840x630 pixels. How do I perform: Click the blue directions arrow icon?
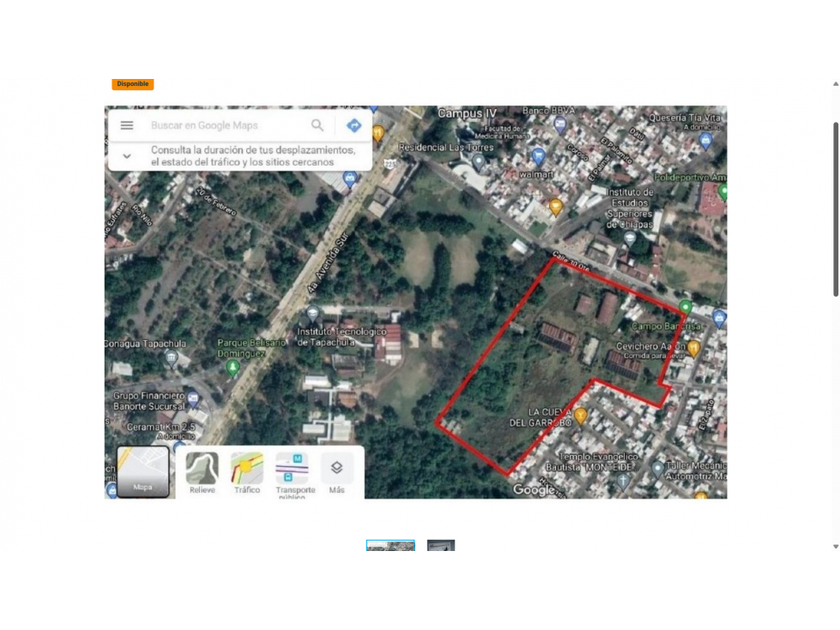coord(353,125)
